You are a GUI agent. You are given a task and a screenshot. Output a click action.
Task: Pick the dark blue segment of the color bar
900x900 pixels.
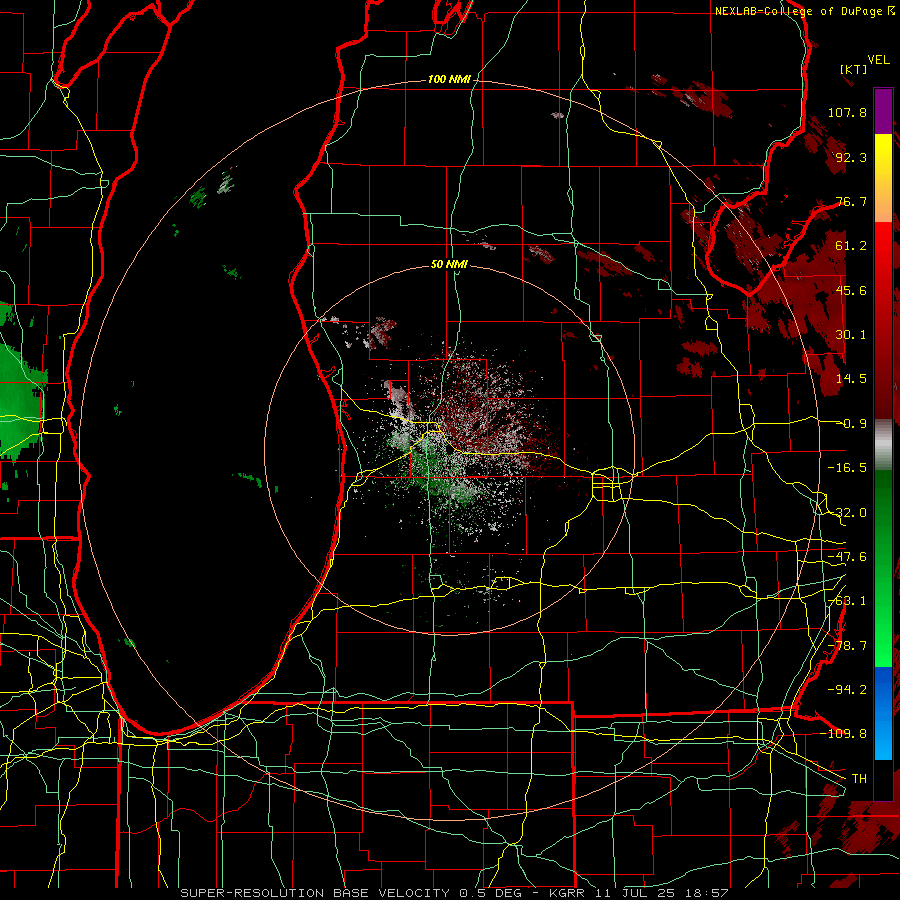point(883,689)
